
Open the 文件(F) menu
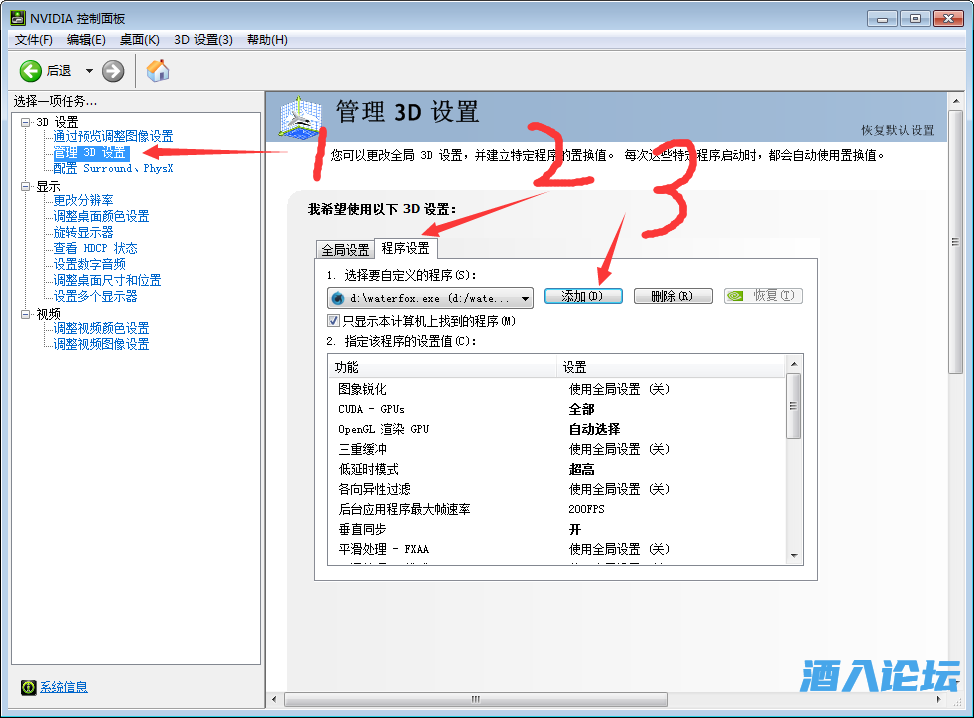34,40
